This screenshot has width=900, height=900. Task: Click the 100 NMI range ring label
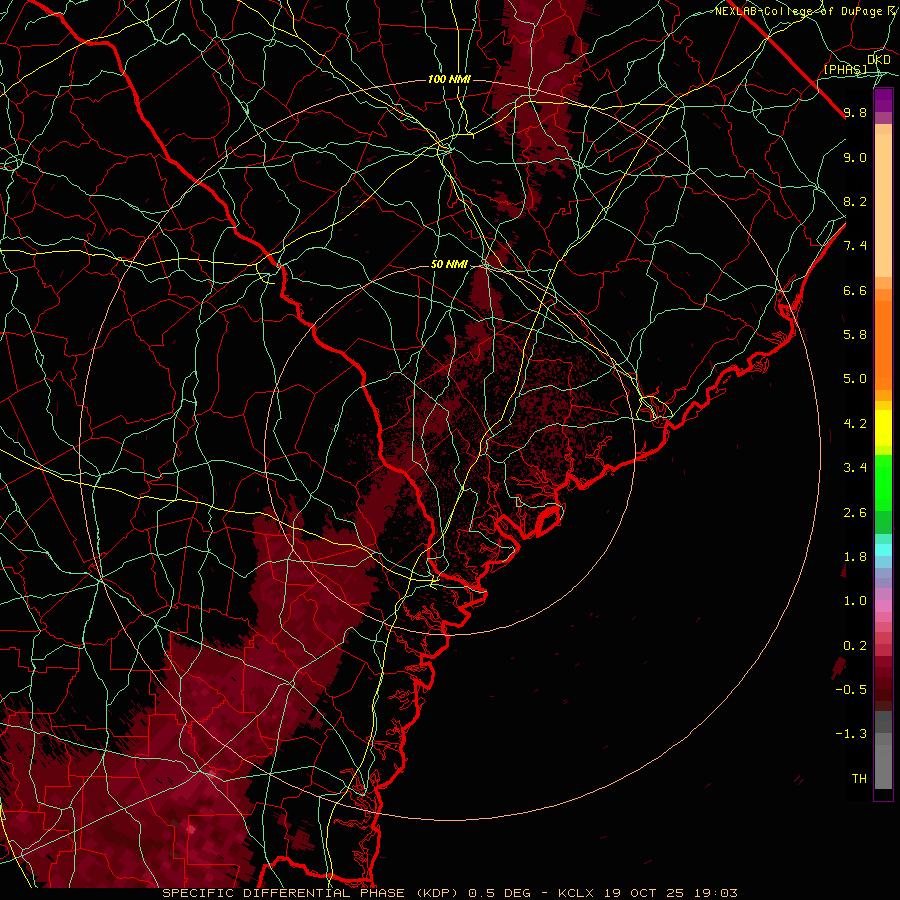tap(449, 79)
